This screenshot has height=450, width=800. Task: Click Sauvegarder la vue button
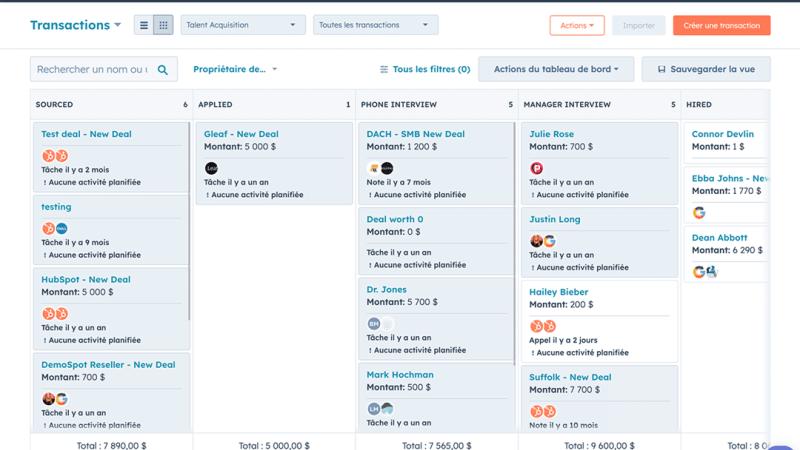(x=706, y=69)
